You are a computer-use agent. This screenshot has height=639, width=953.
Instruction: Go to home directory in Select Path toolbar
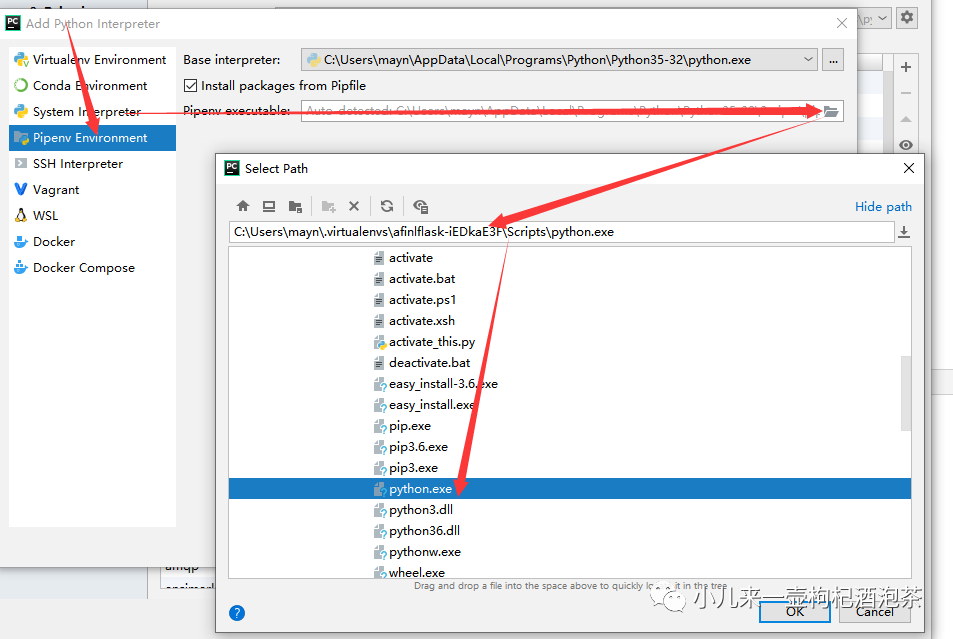243,206
